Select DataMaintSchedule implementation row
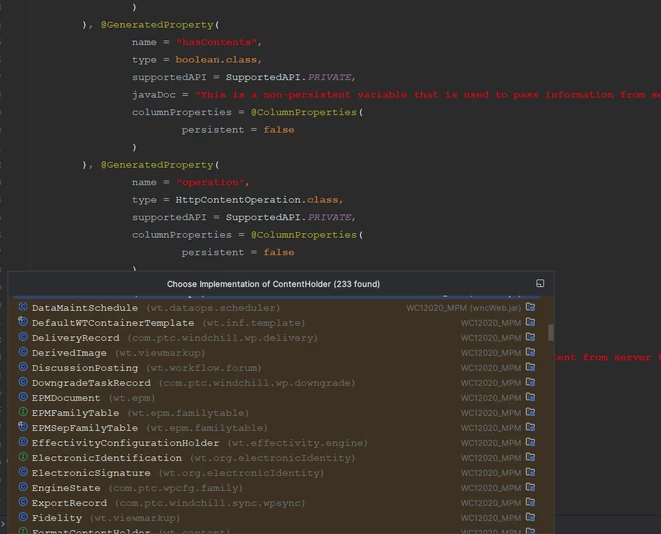 pyautogui.click(x=277, y=308)
